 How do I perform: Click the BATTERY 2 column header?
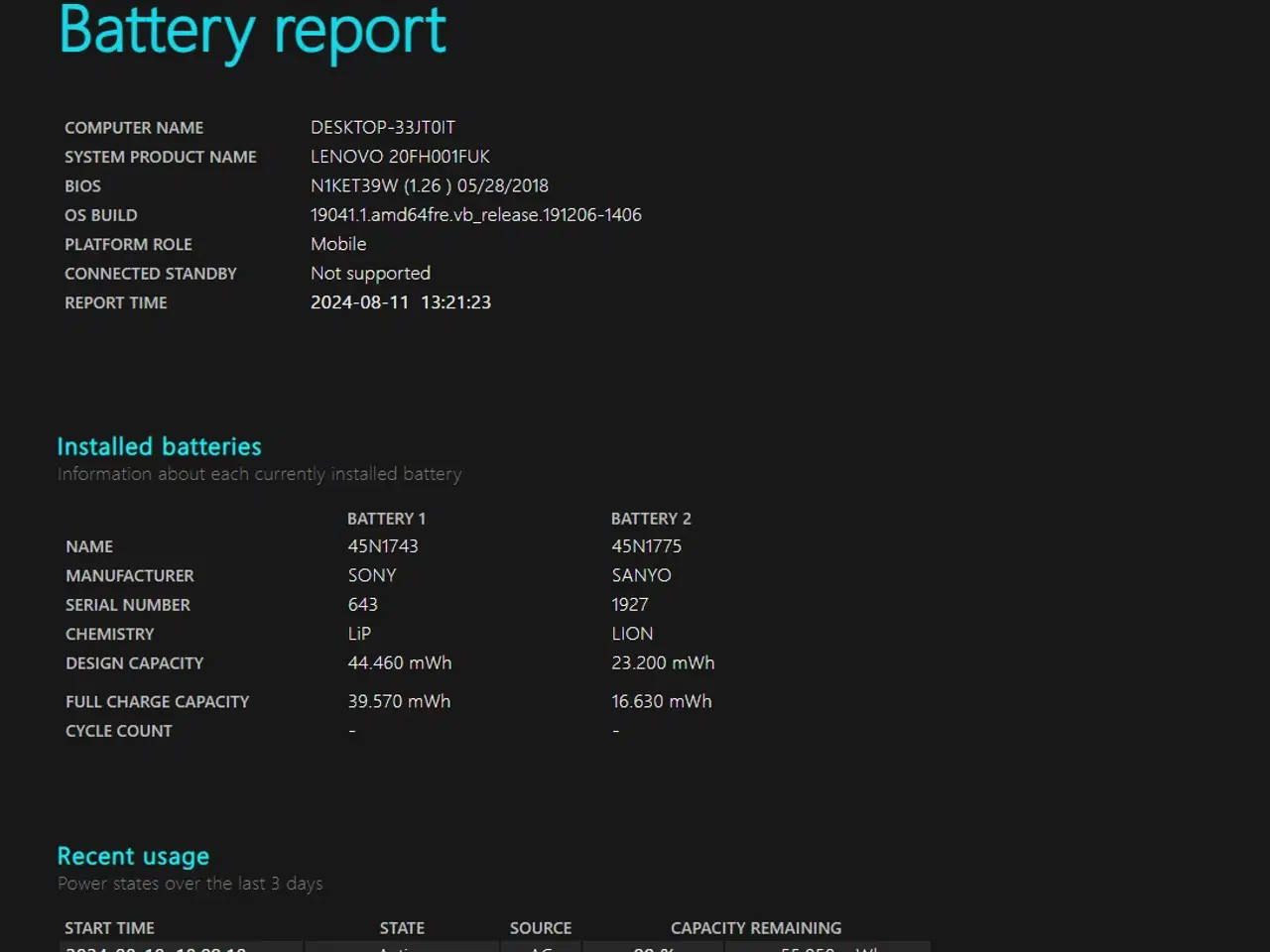click(651, 519)
